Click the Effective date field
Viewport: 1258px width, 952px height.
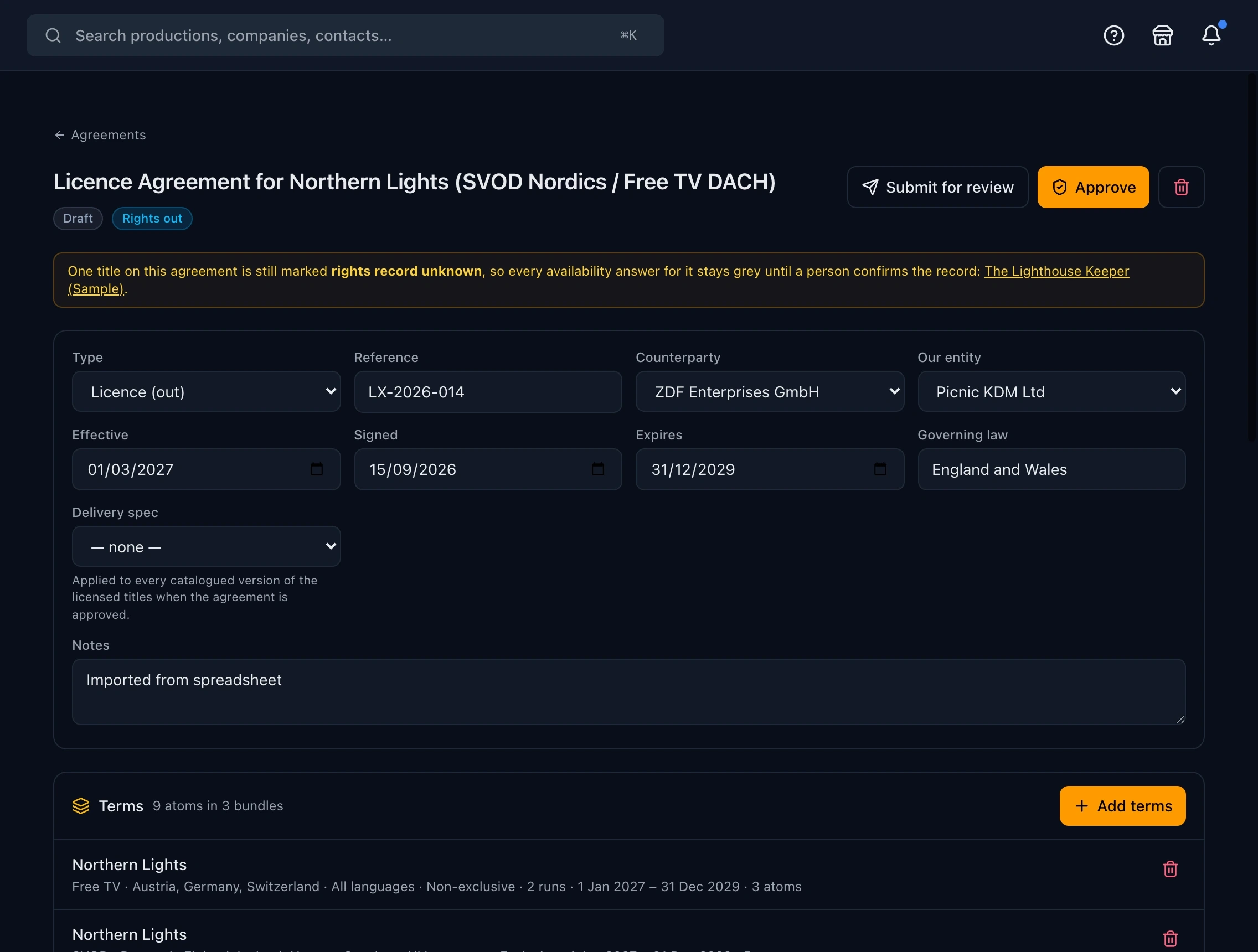207,469
